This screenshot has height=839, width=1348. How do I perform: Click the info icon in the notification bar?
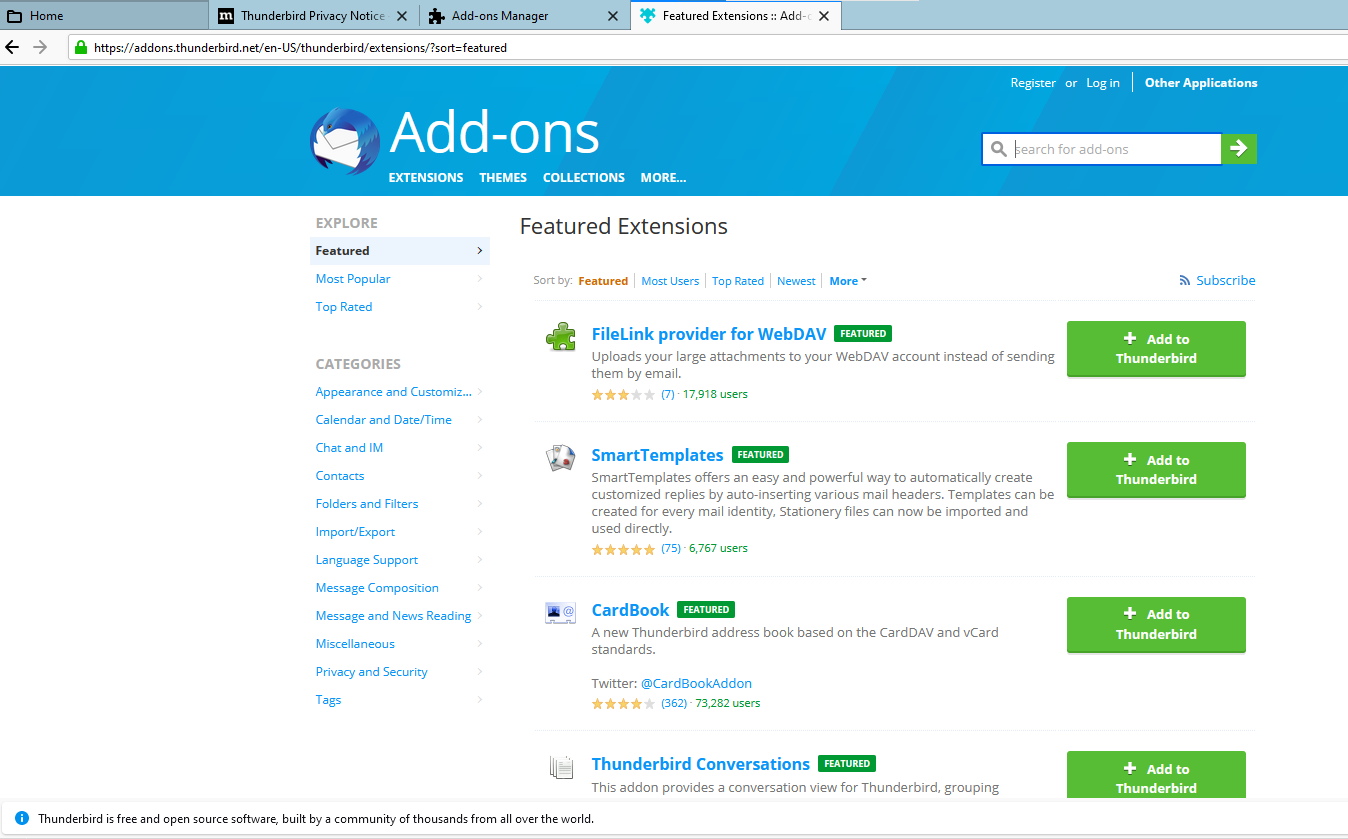tap(22, 818)
